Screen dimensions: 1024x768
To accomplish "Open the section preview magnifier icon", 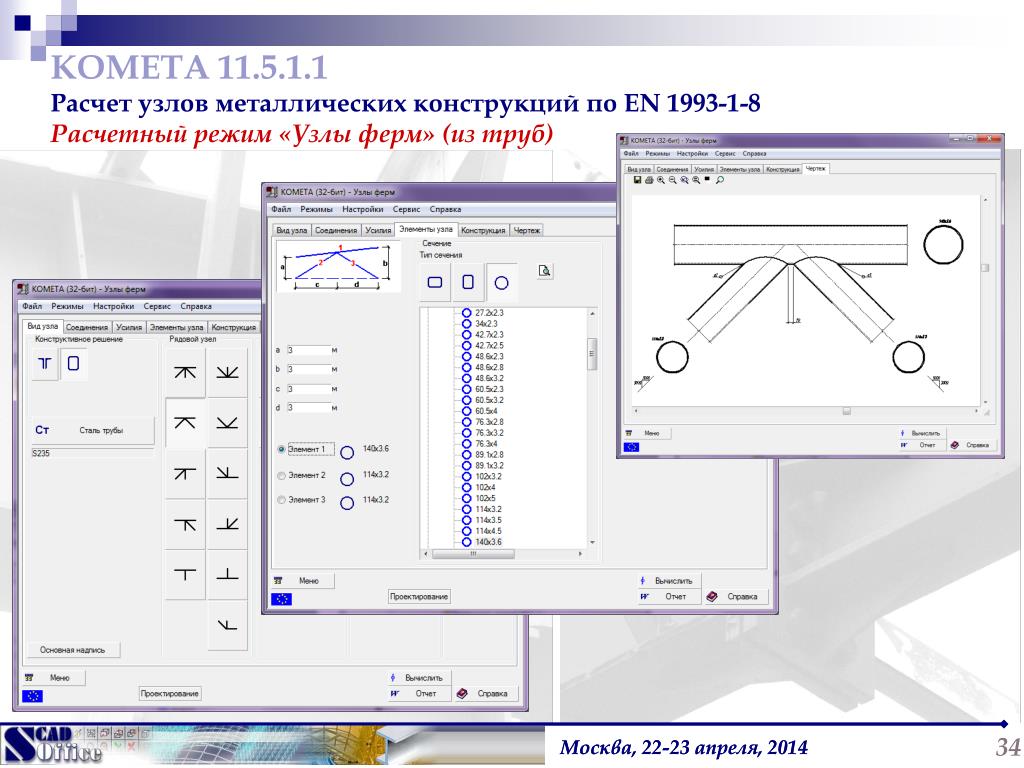I will (545, 270).
